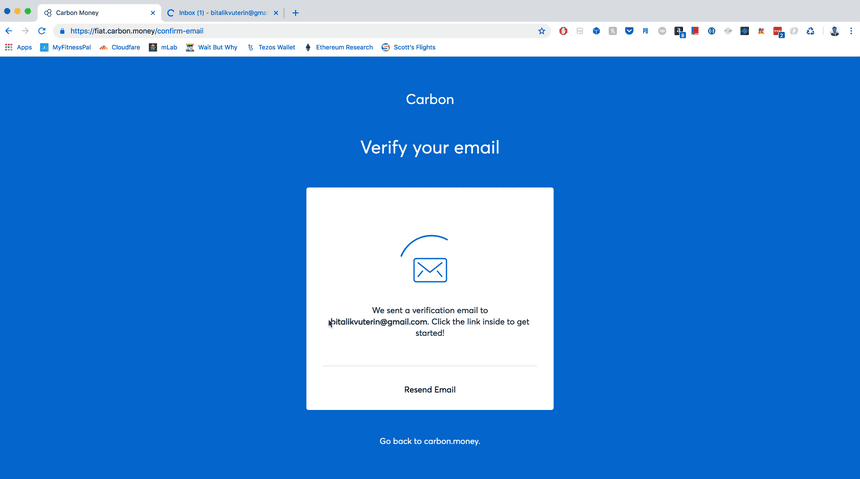The width and height of the screenshot is (860, 479).
Task: Switch to the Inbox (1) Gmail tab
Action: [222, 13]
